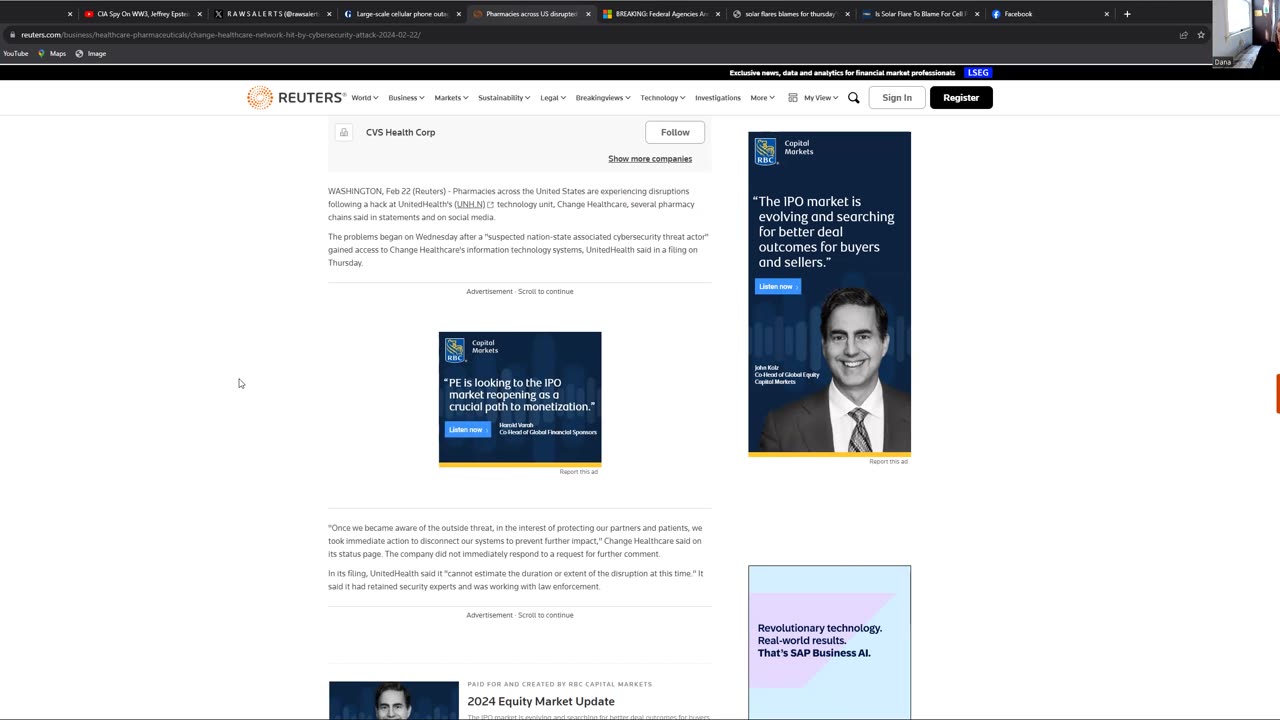Open the Reuters search icon
Viewport: 1280px width, 720px height.
pyautogui.click(x=853, y=98)
